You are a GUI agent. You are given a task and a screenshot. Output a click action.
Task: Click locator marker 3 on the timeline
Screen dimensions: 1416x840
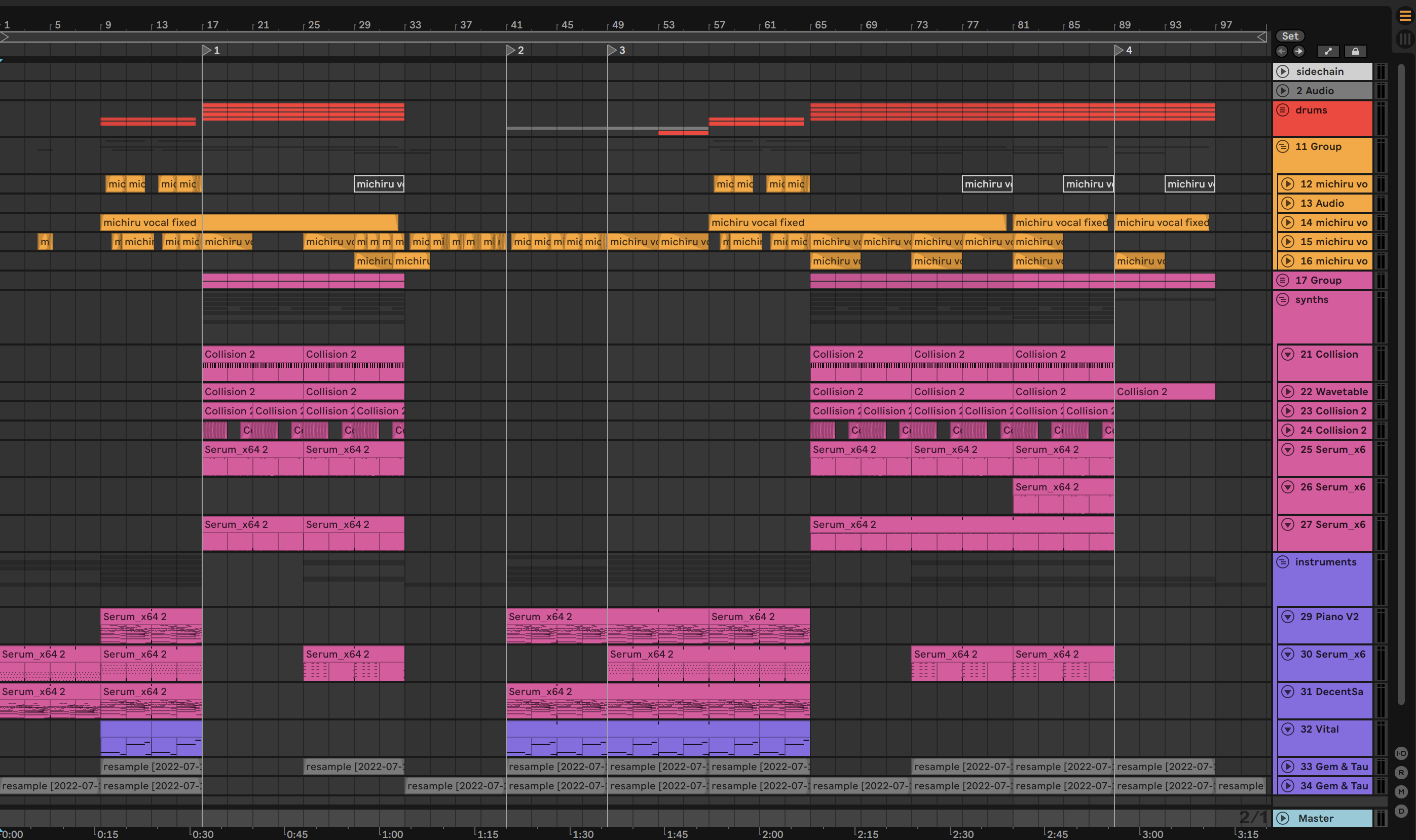[x=612, y=50]
